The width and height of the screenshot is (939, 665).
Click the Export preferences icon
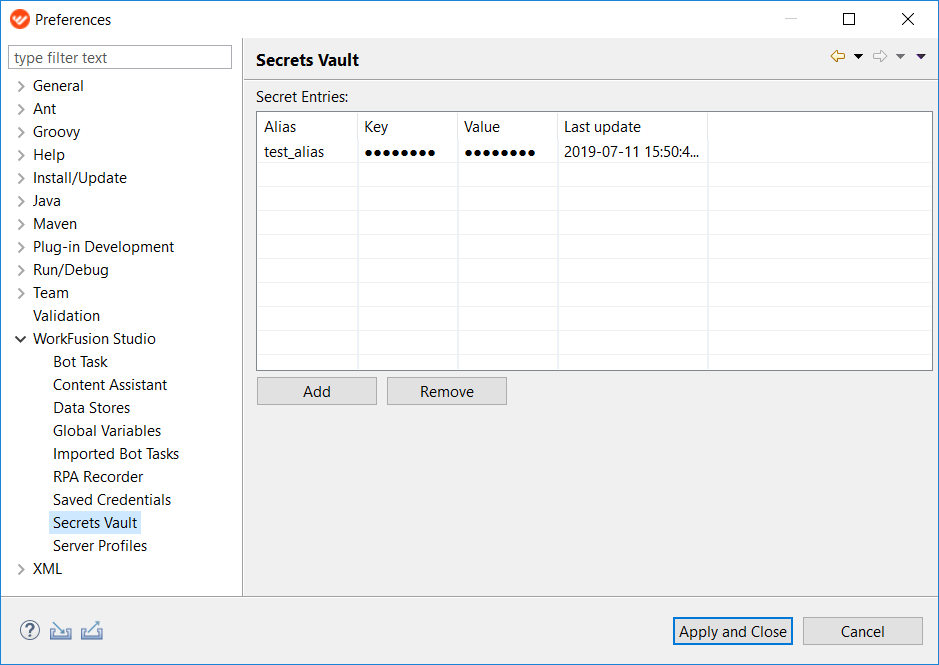coord(92,631)
